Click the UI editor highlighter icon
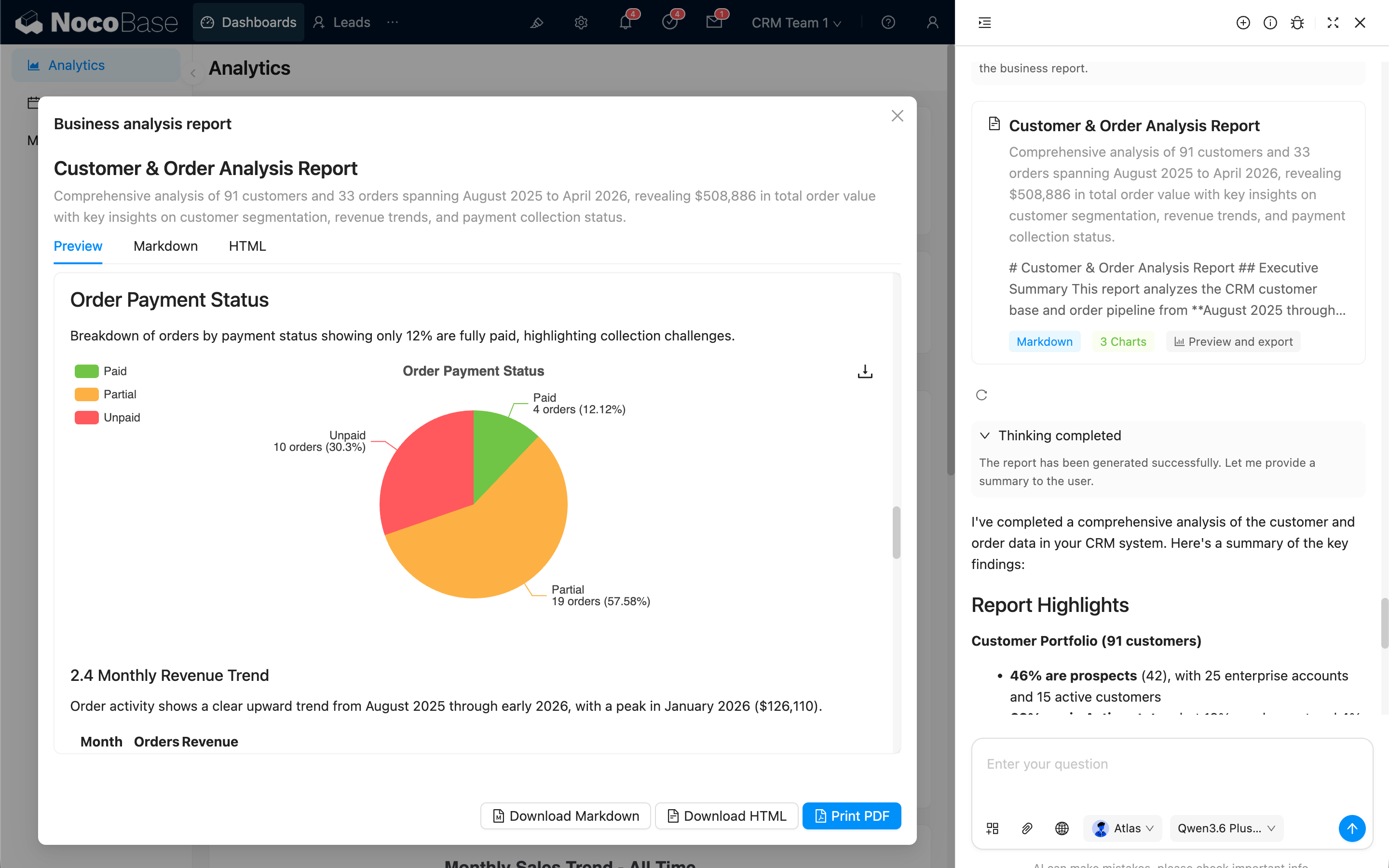 point(537,22)
